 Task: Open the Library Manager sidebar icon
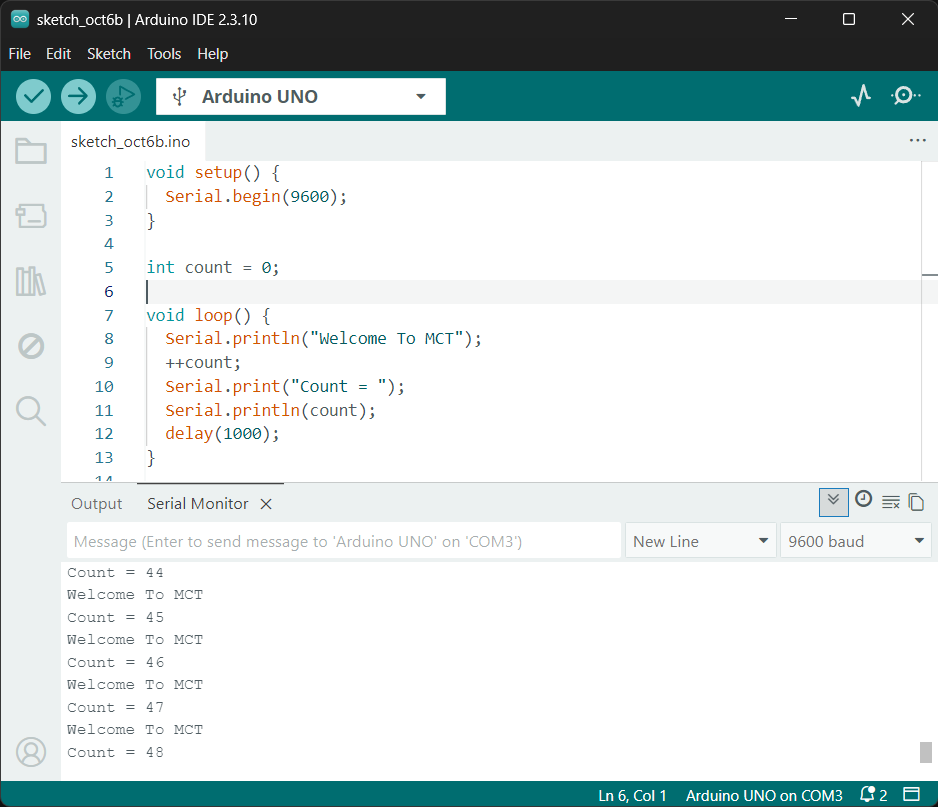[x=31, y=281]
